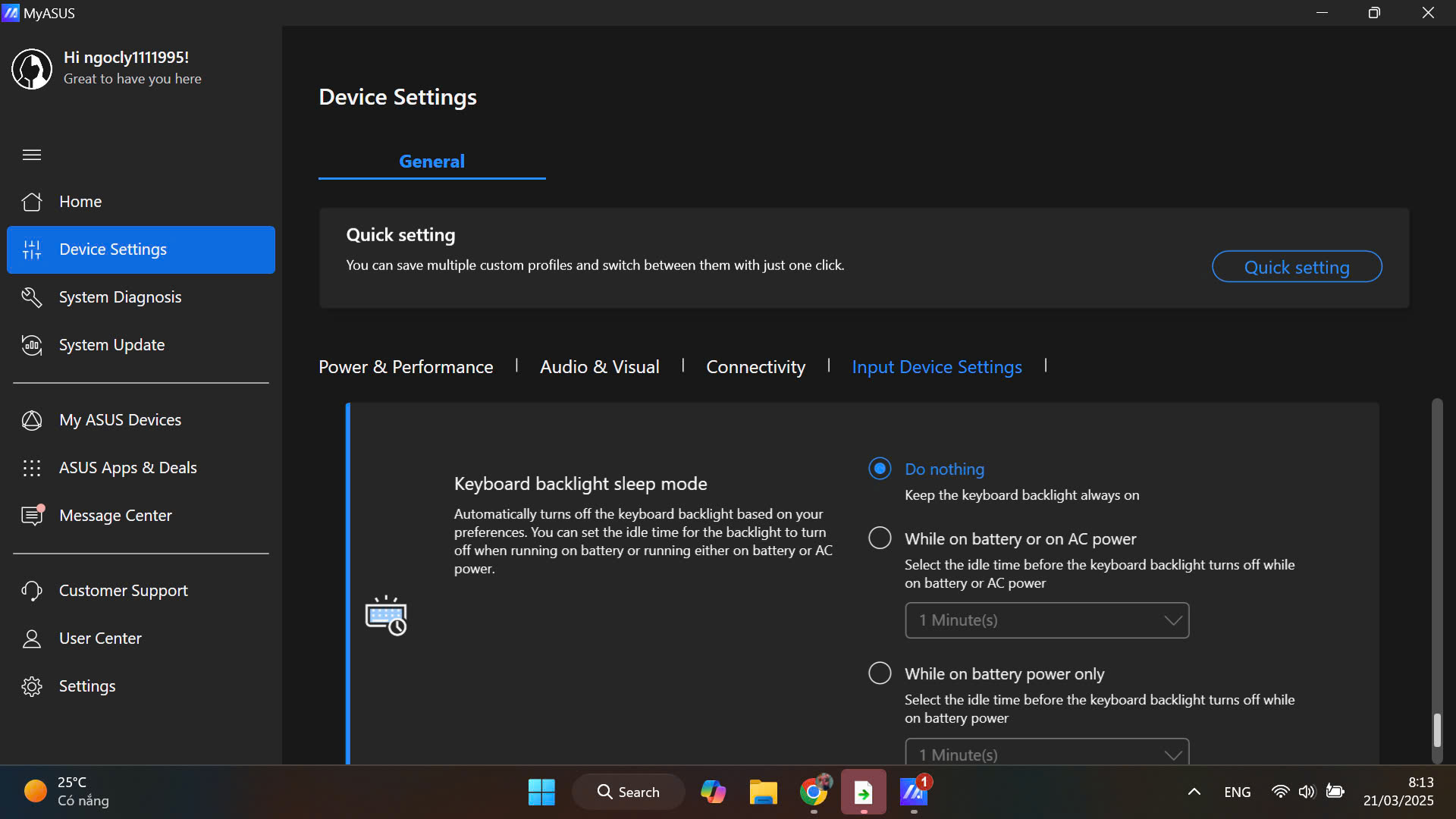Open Copilot from the taskbar
The height and width of the screenshot is (819, 1456).
(713, 792)
